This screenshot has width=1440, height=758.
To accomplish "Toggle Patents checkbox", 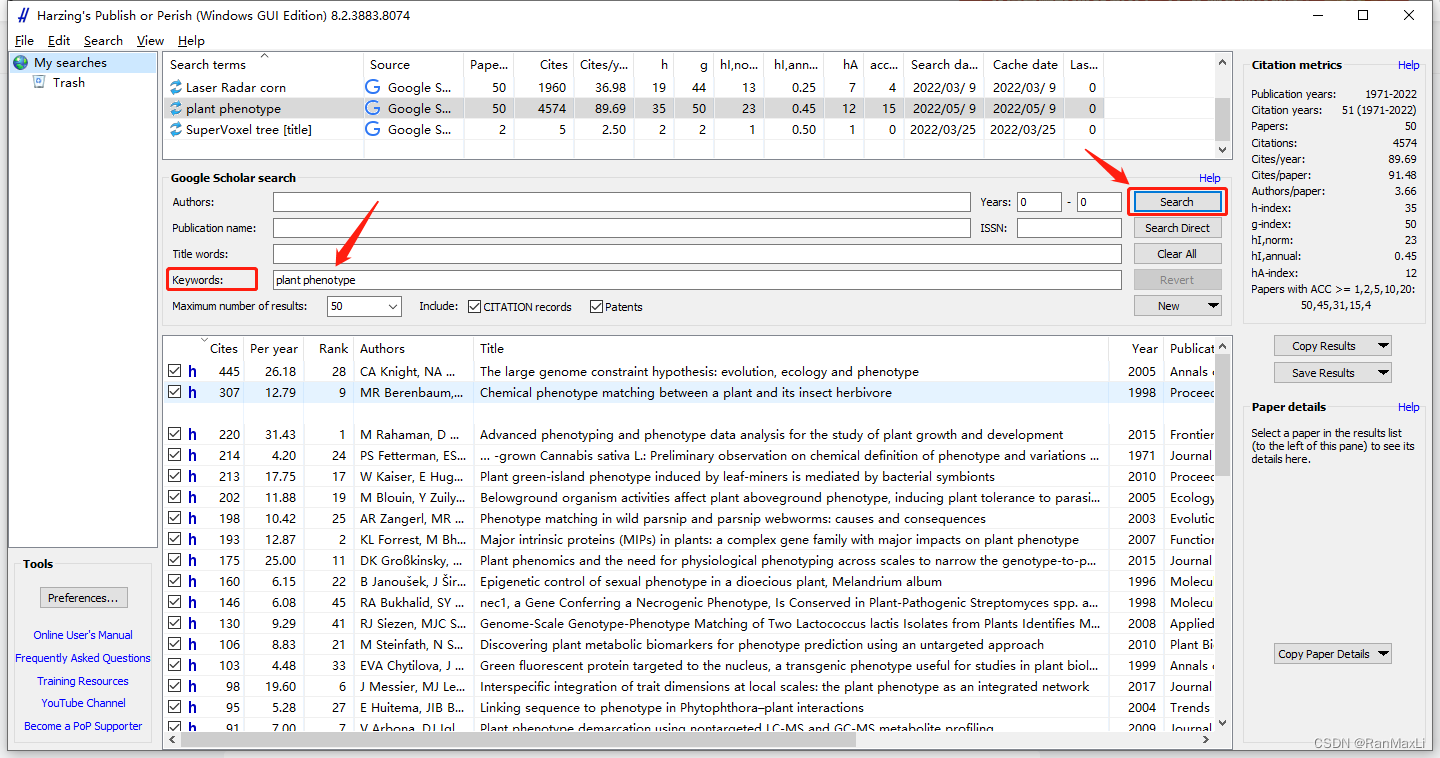I will coord(597,307).
